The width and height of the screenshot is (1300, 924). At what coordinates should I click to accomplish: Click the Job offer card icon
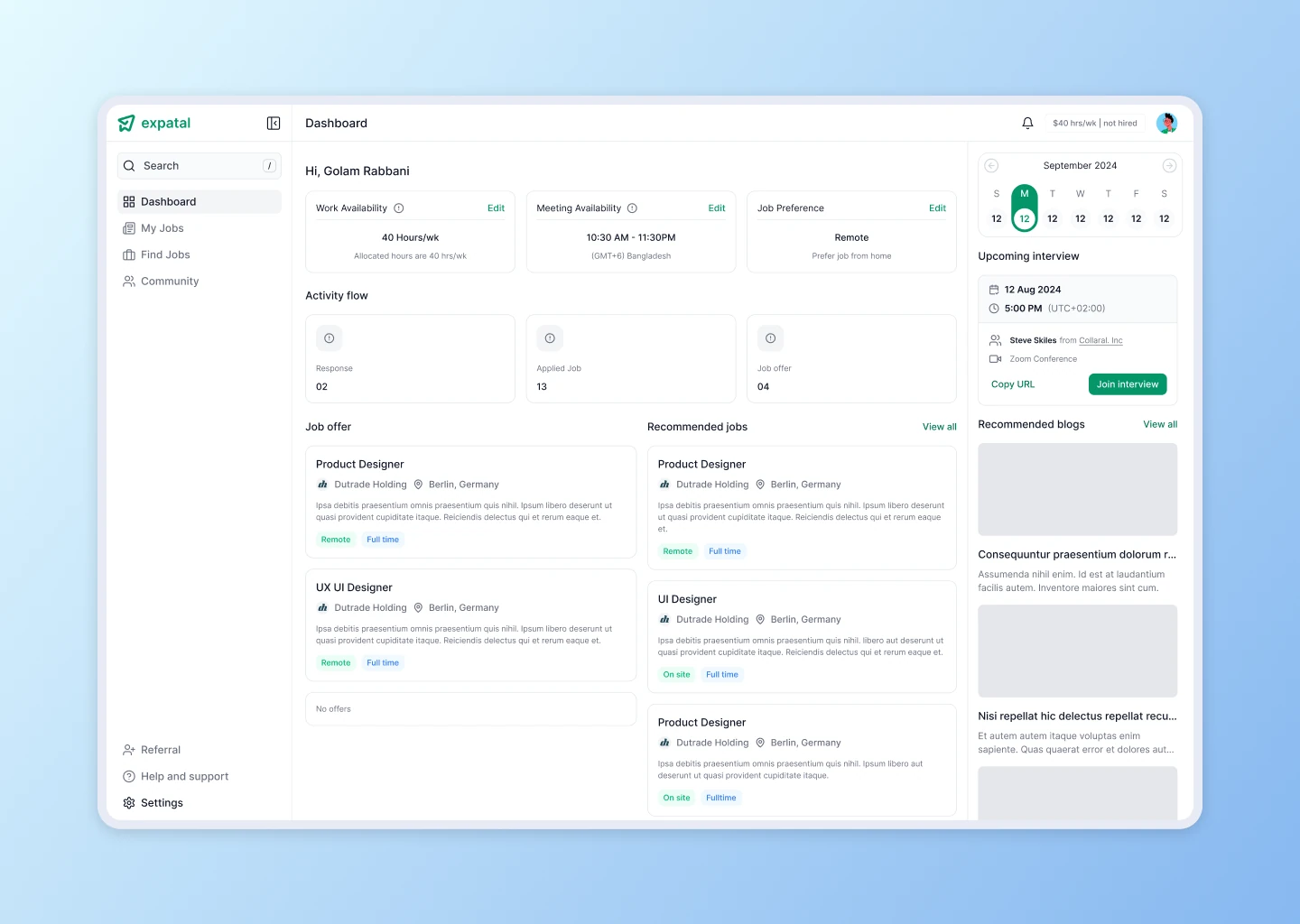(770, 338)
